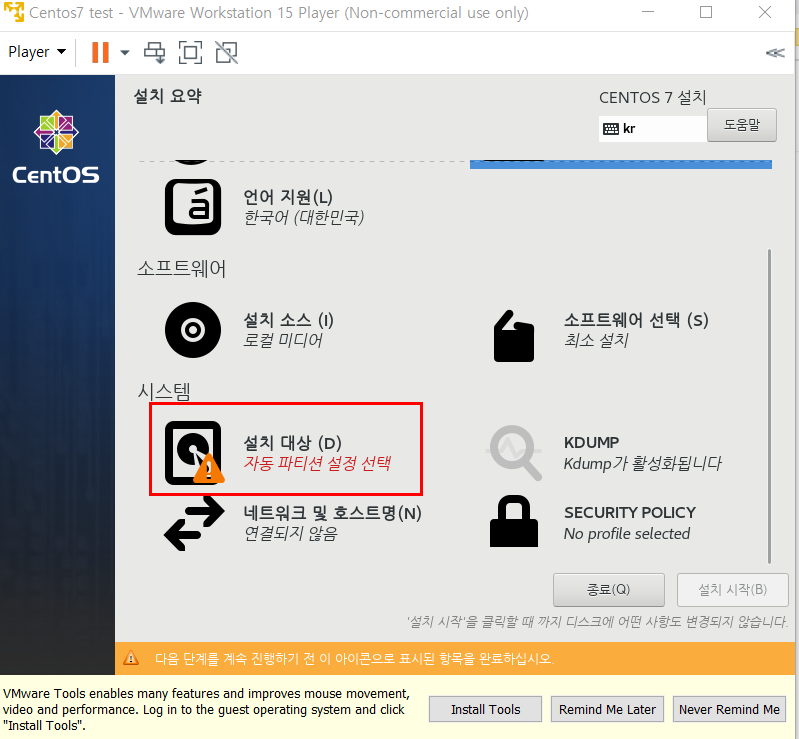
Task: Close the VMware Player window
Action: pos(764,12)
